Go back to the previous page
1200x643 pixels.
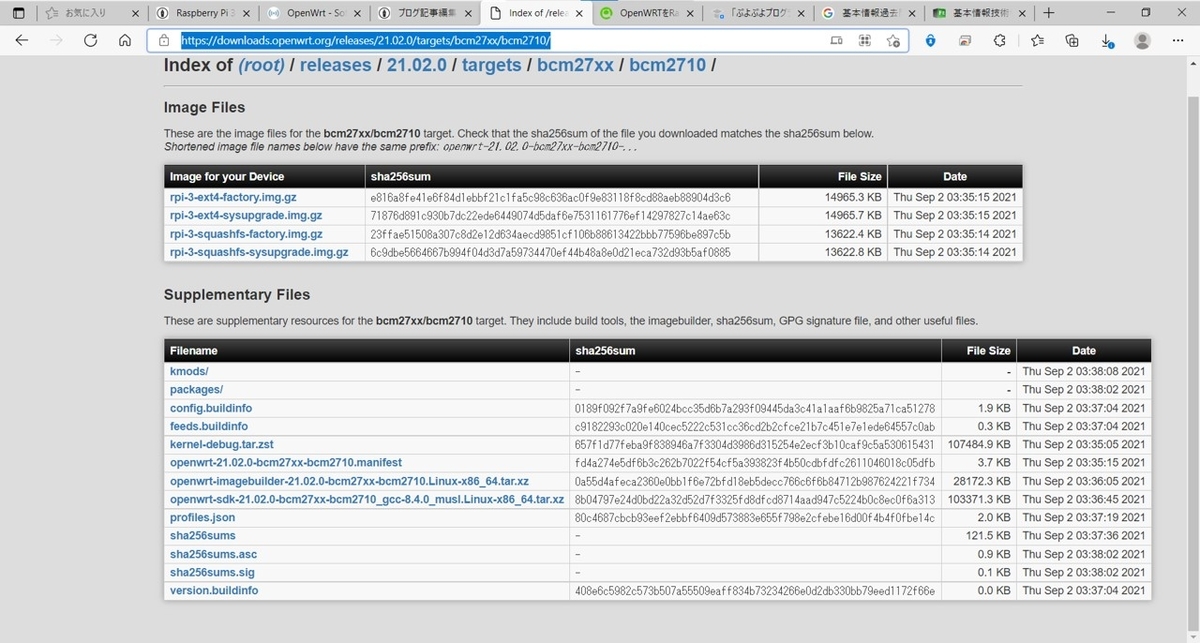coord(21,41)
